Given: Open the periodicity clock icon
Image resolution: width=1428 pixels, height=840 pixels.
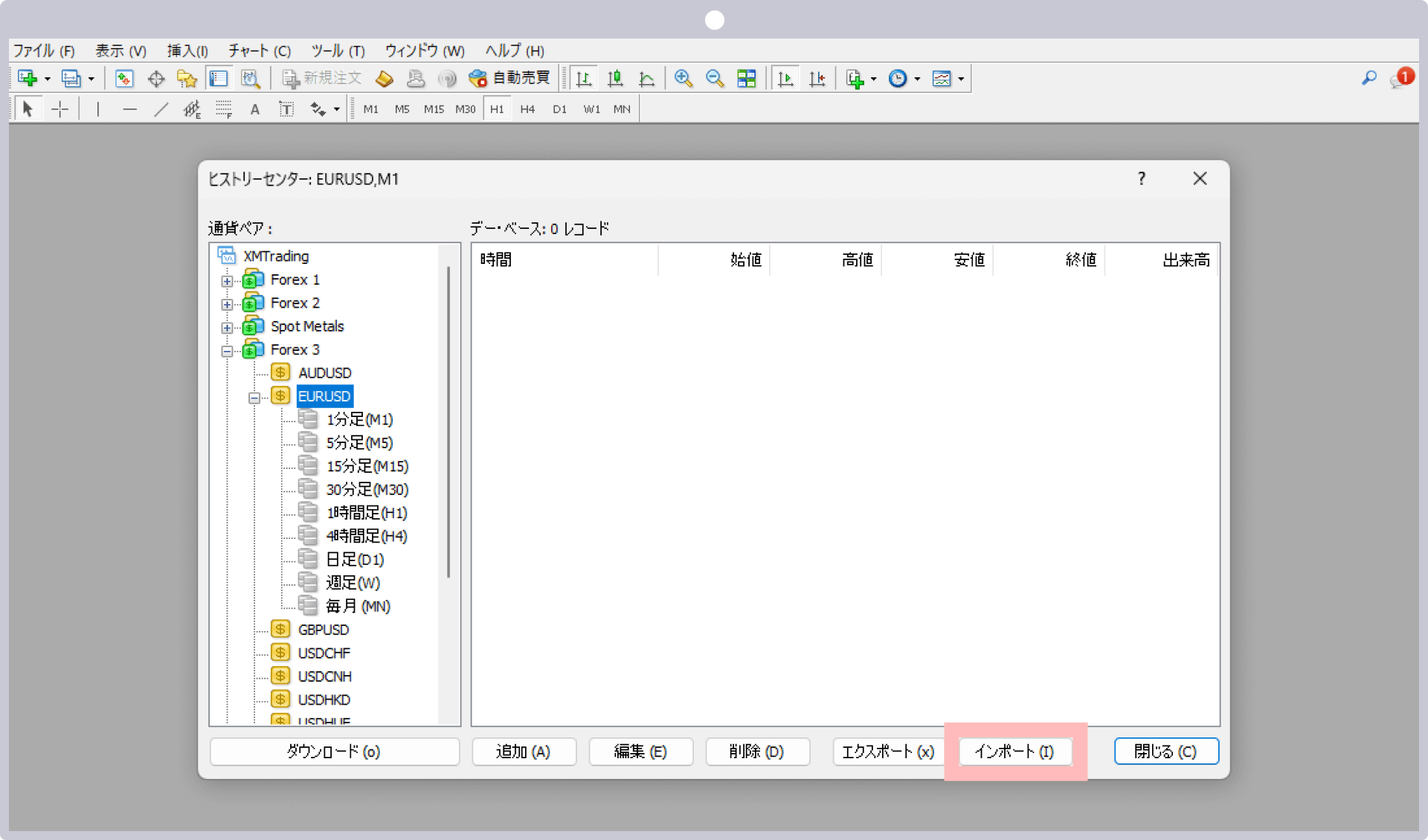Looking at the screenshot, I should pos(898,78).
